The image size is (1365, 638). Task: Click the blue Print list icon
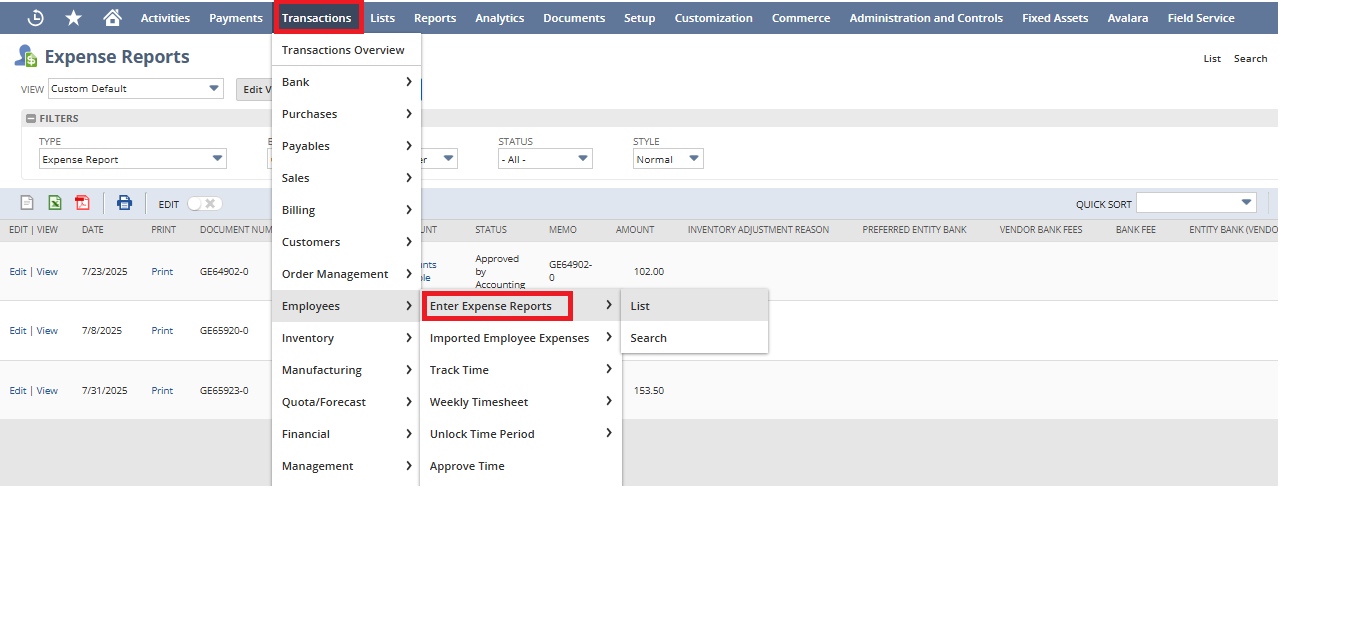point(124,203)
